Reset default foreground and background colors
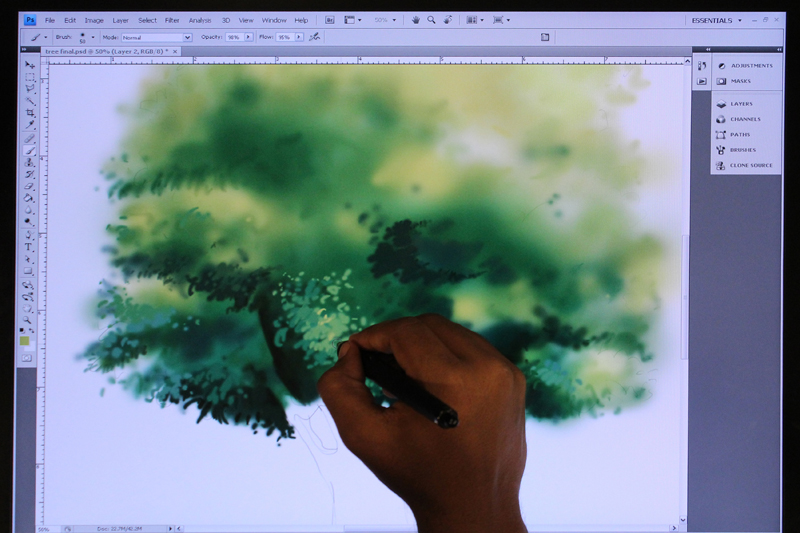Viewport: 800px width, 533px height. pyautogui.click(x=22, y=331)
